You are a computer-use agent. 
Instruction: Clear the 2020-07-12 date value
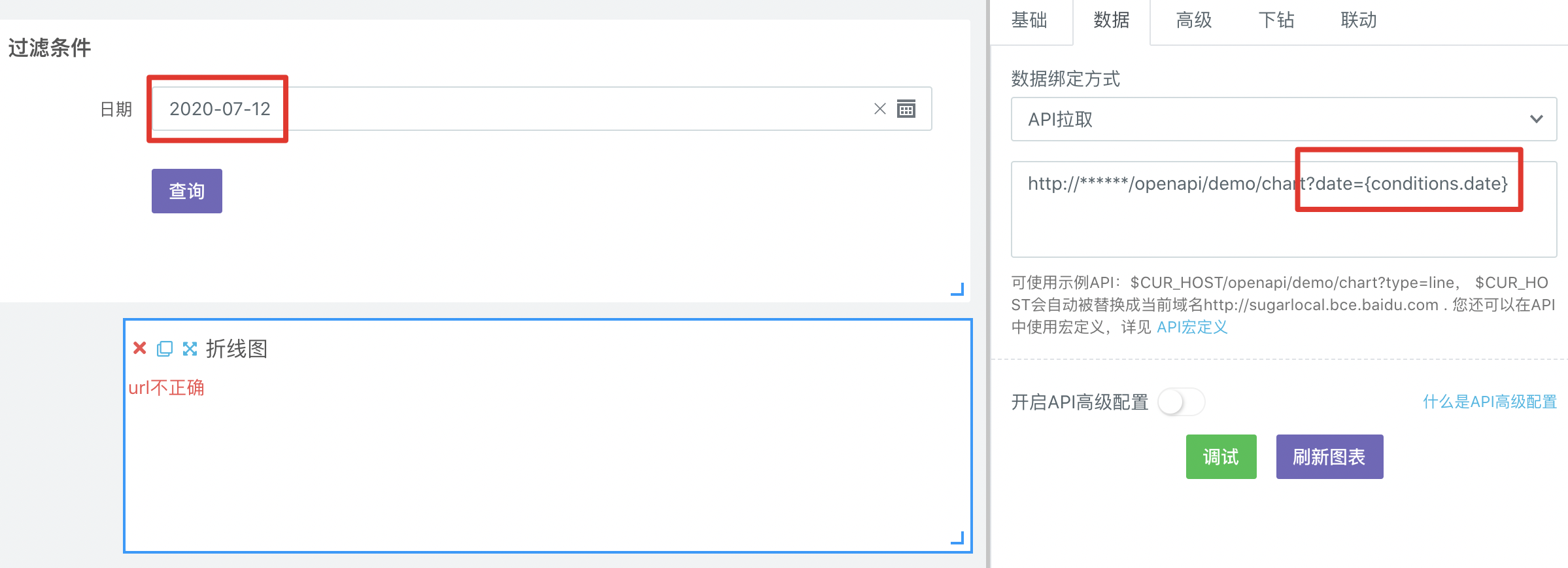(880, 109)
